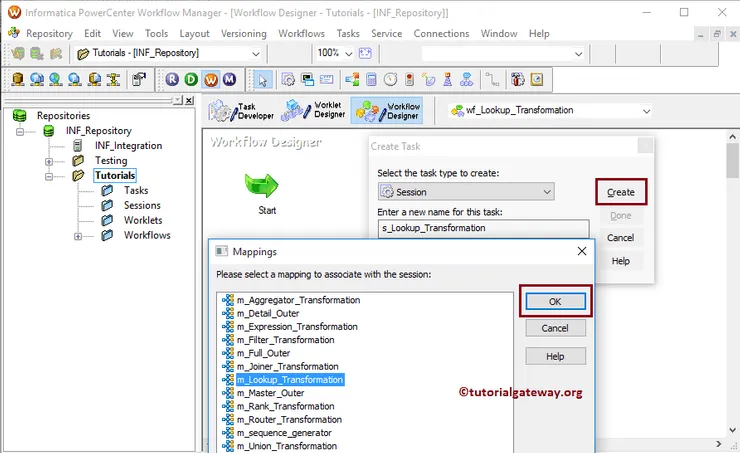Launch Workflow Monitor with the M icon
The image size is (740, 453).
229,79
